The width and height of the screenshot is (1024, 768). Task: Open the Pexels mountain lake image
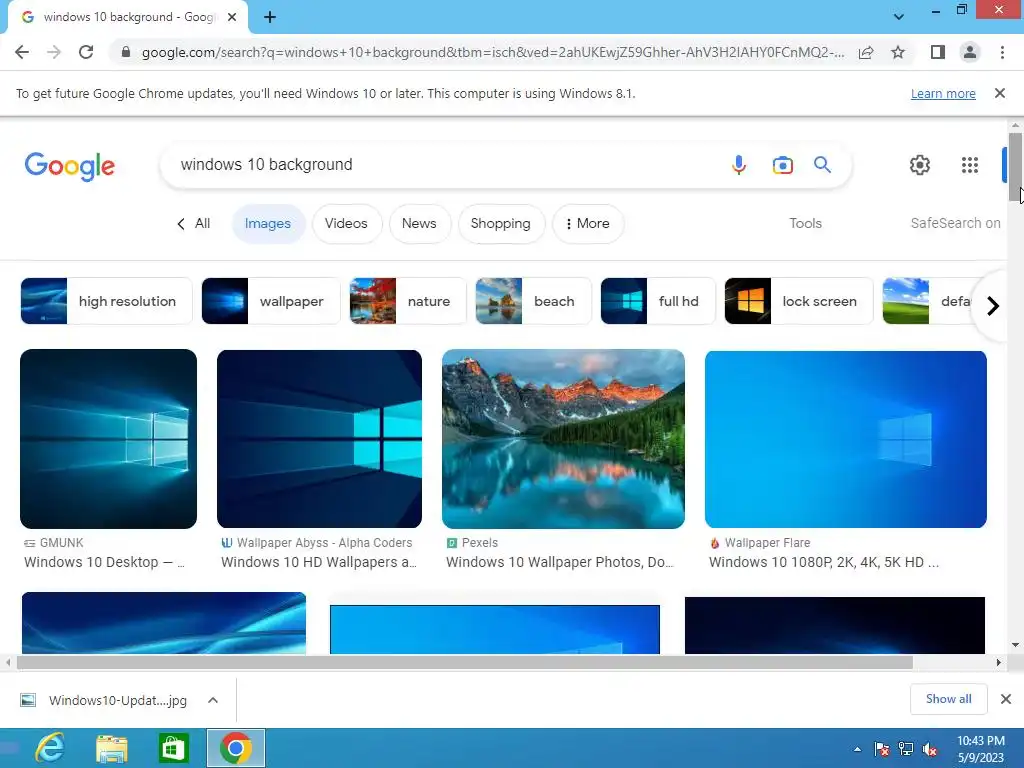[x=564, y=439]
